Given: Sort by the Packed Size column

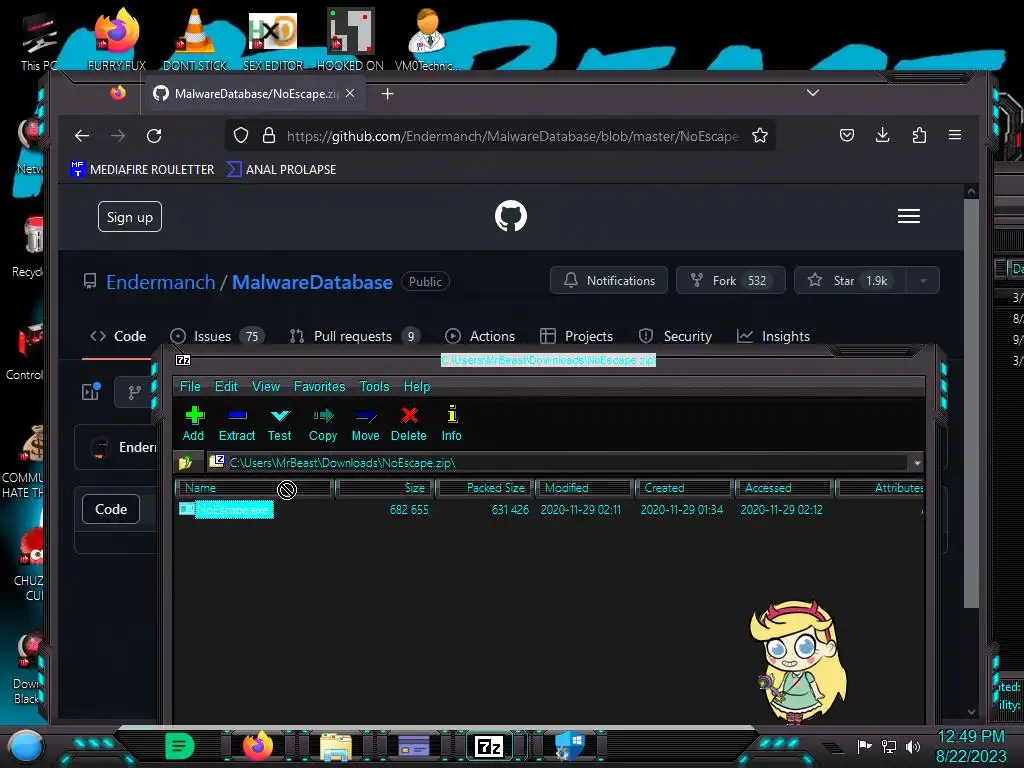Looking at the screenshot, I should [x=485, y=488].
